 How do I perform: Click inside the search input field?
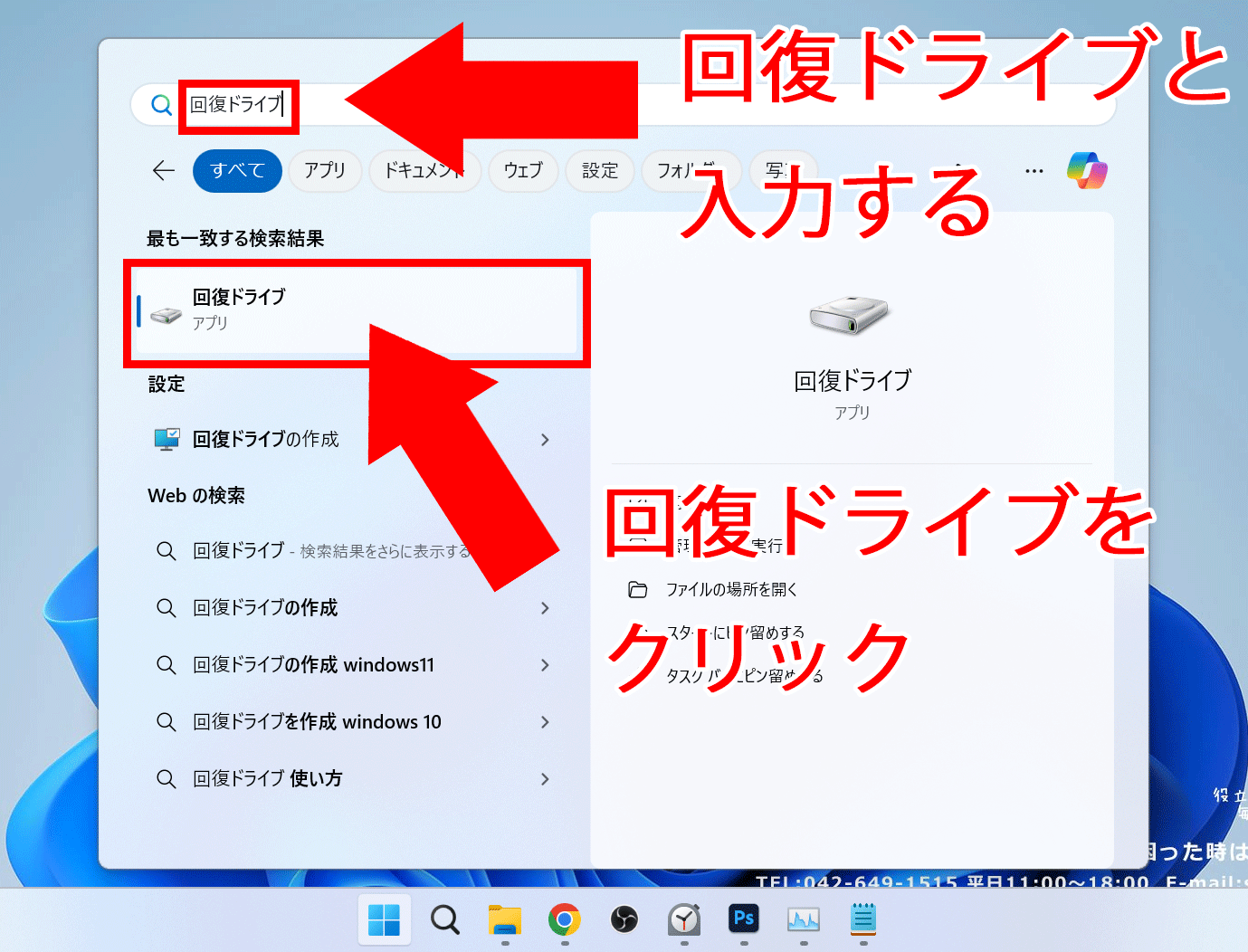point(238,105)
